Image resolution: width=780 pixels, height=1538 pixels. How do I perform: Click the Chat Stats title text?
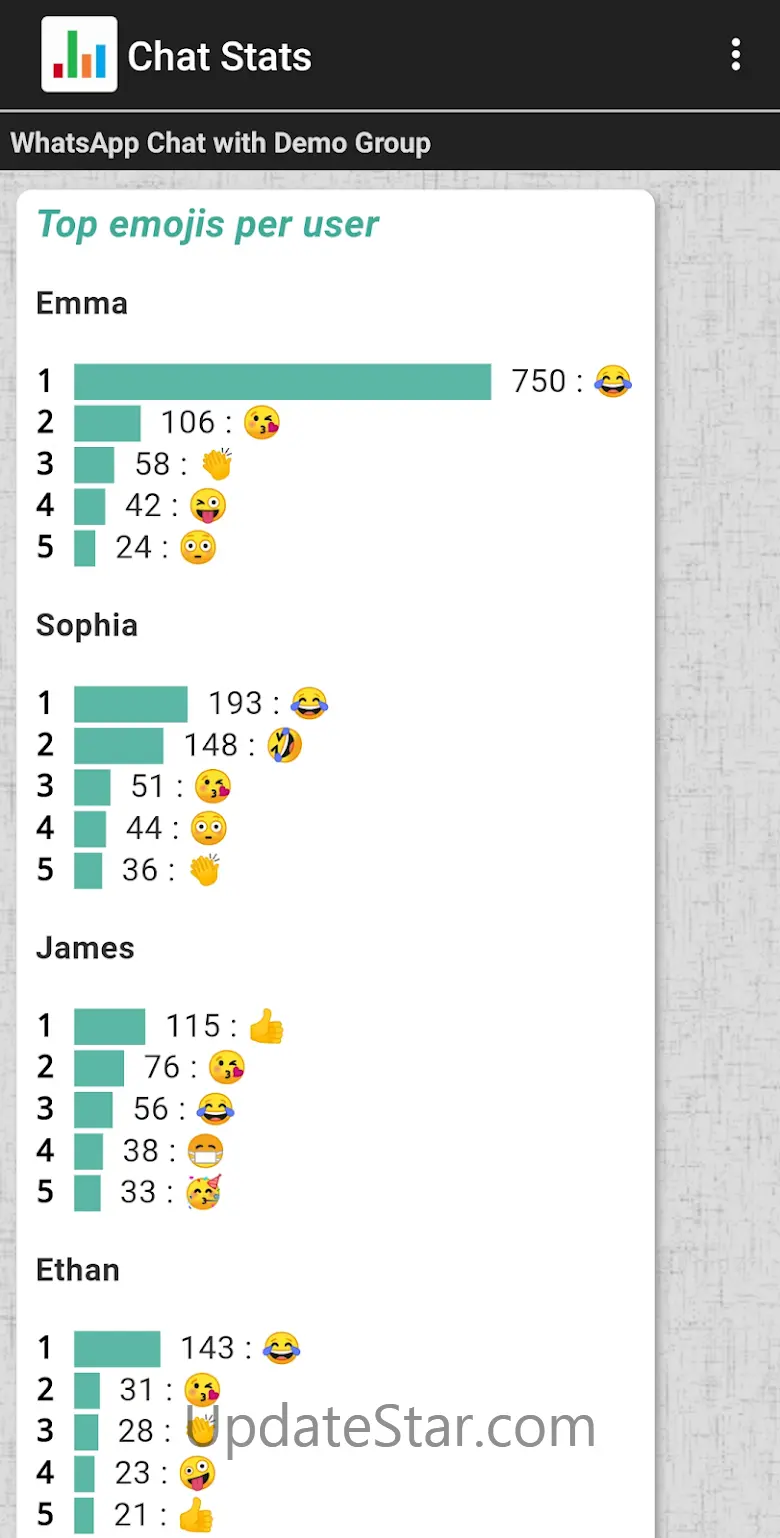pyautogui.click(x=219, y=56)
